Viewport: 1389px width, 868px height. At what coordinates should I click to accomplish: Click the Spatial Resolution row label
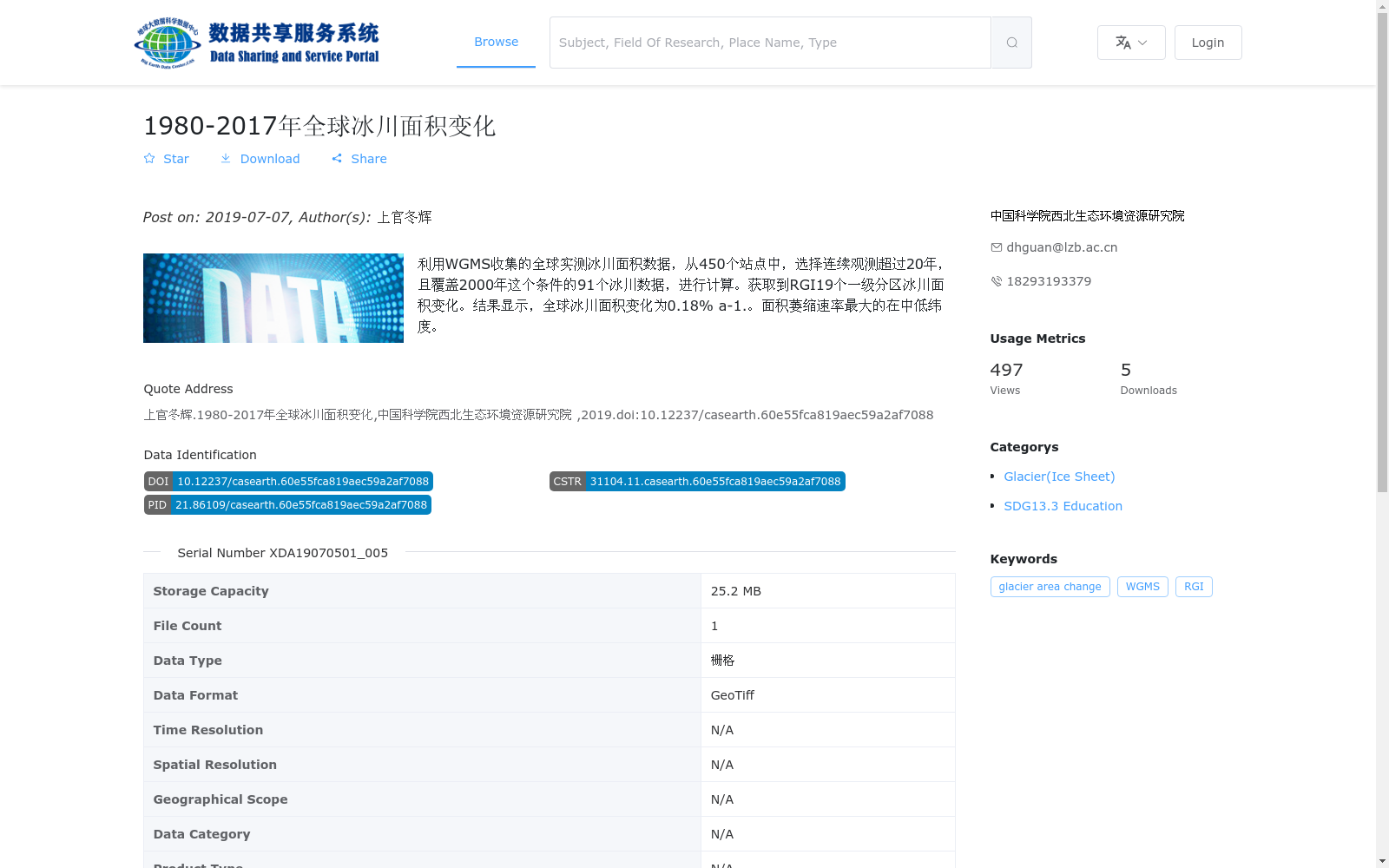pos(214,765)
